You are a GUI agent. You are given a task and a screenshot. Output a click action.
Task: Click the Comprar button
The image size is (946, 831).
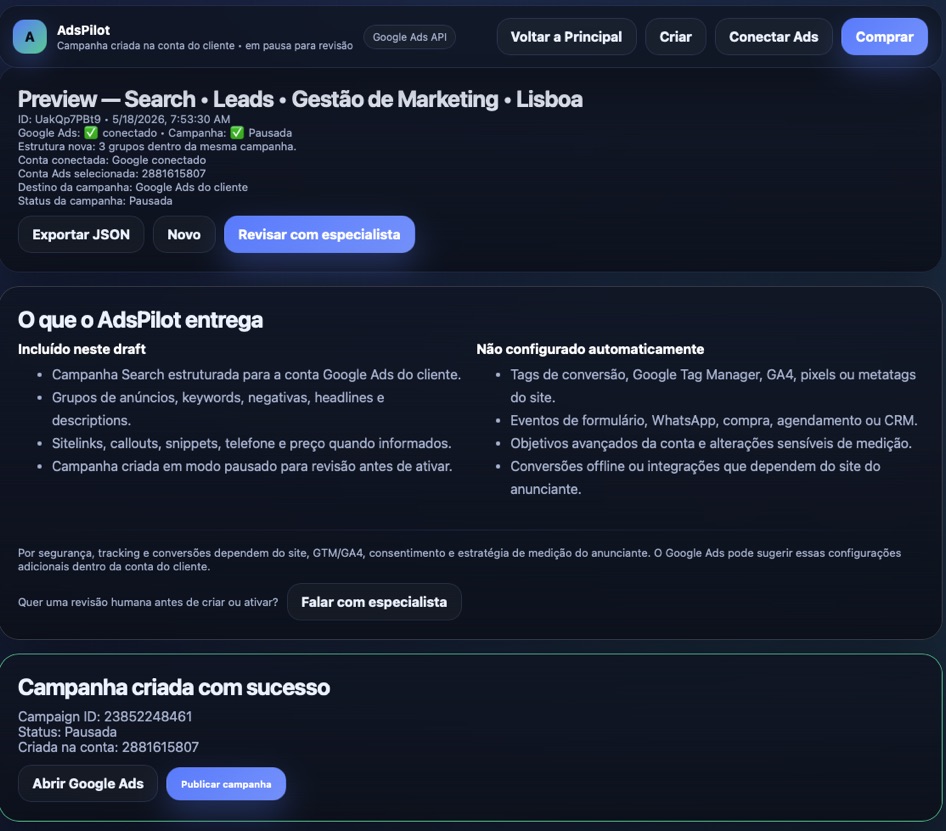click(x=884, y=37)
